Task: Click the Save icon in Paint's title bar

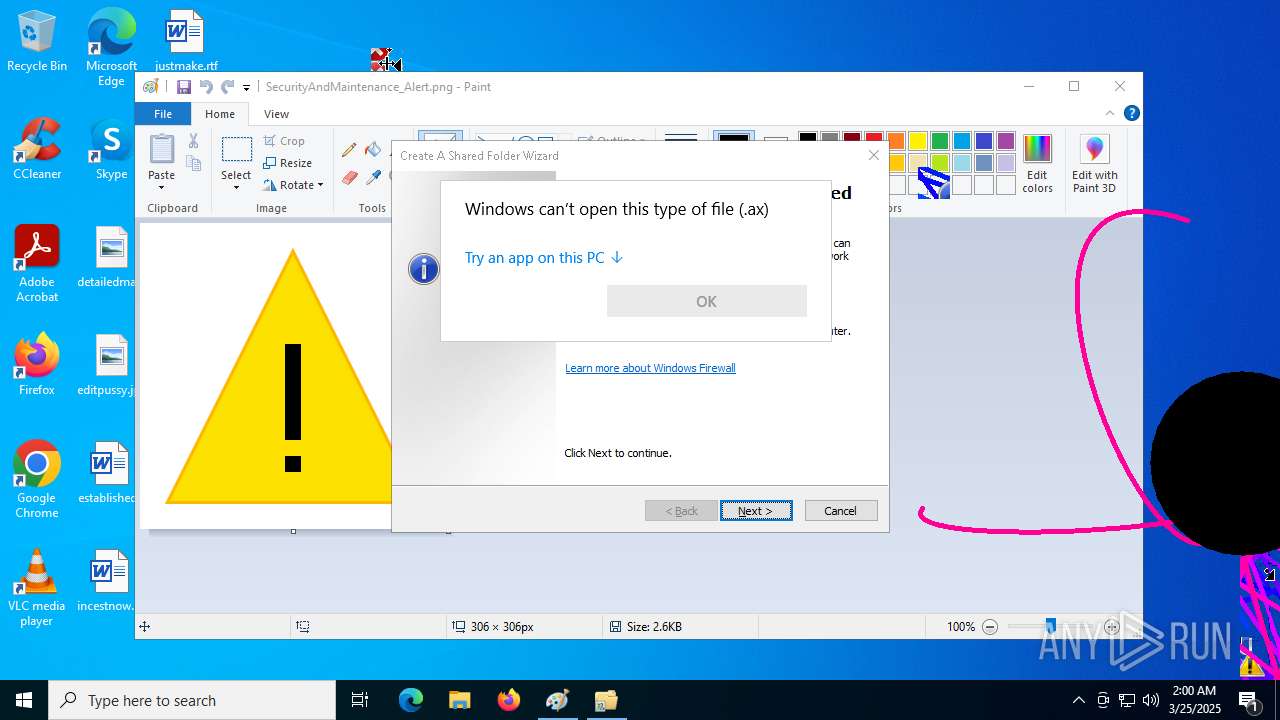Action: [x=184, y=87]
